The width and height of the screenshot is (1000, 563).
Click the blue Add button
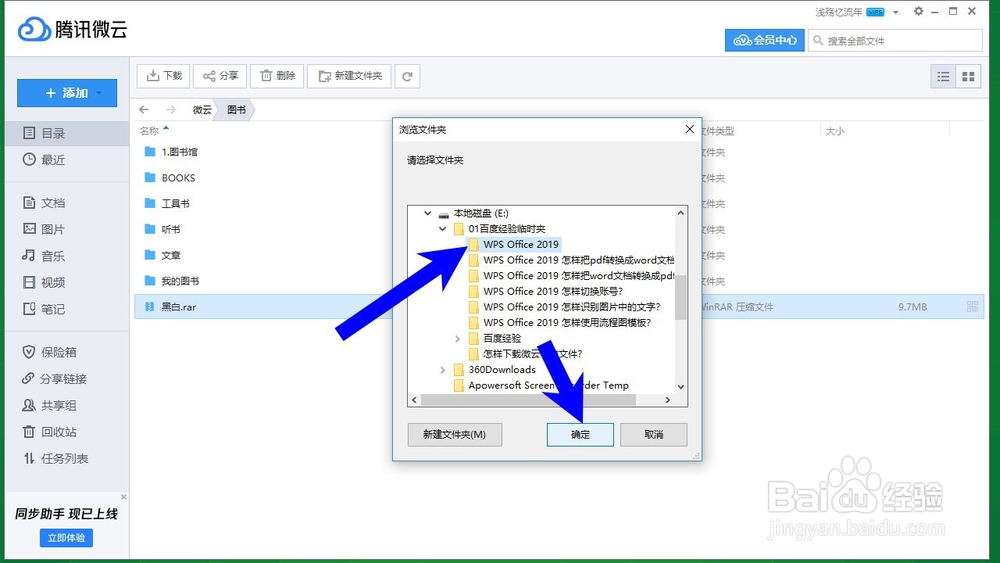pyautogui.click(x=67, y=93)
